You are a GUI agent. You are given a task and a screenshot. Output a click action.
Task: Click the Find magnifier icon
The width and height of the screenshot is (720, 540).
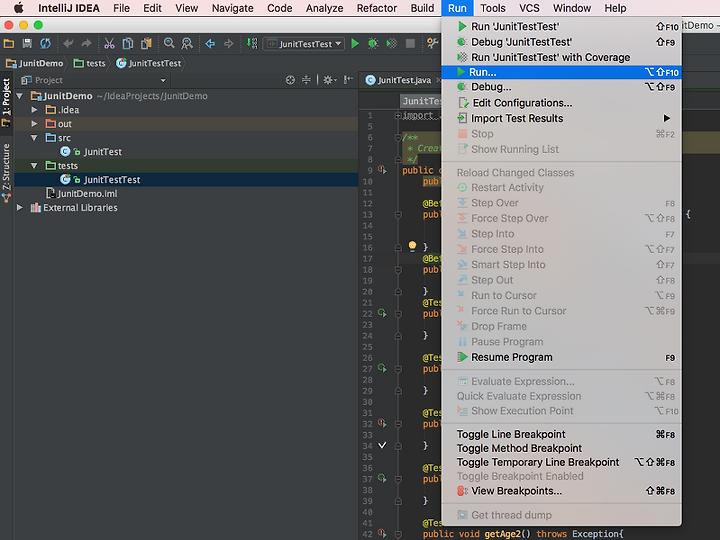click(x=169, y=44)
